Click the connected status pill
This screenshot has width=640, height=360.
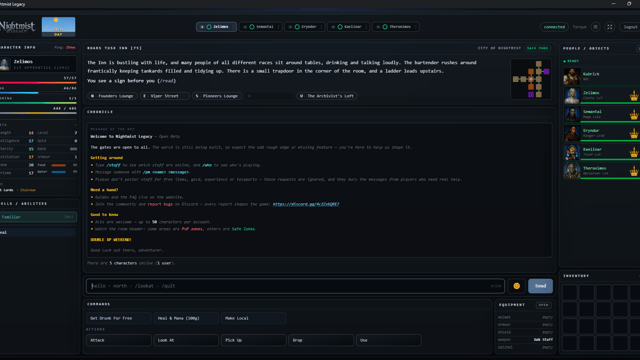pyautogui.click(x=554, y=27)
